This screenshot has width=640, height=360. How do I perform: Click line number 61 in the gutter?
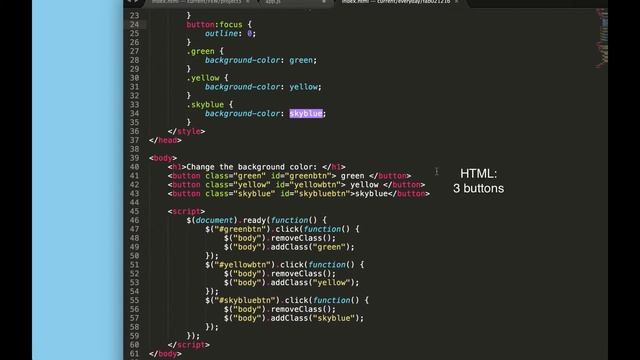[134, 354]
